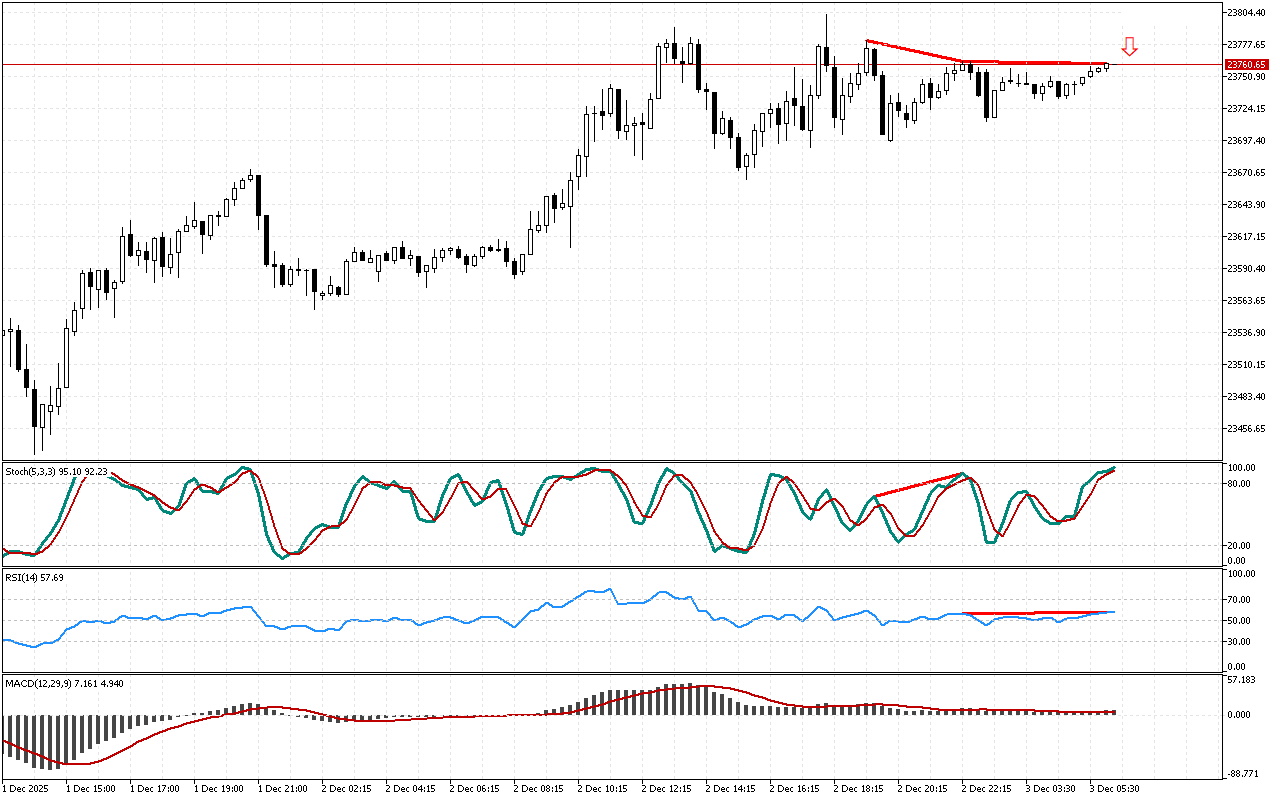
Task: Select the 2 Dec 12:15 time label
Action: [666, 789]
